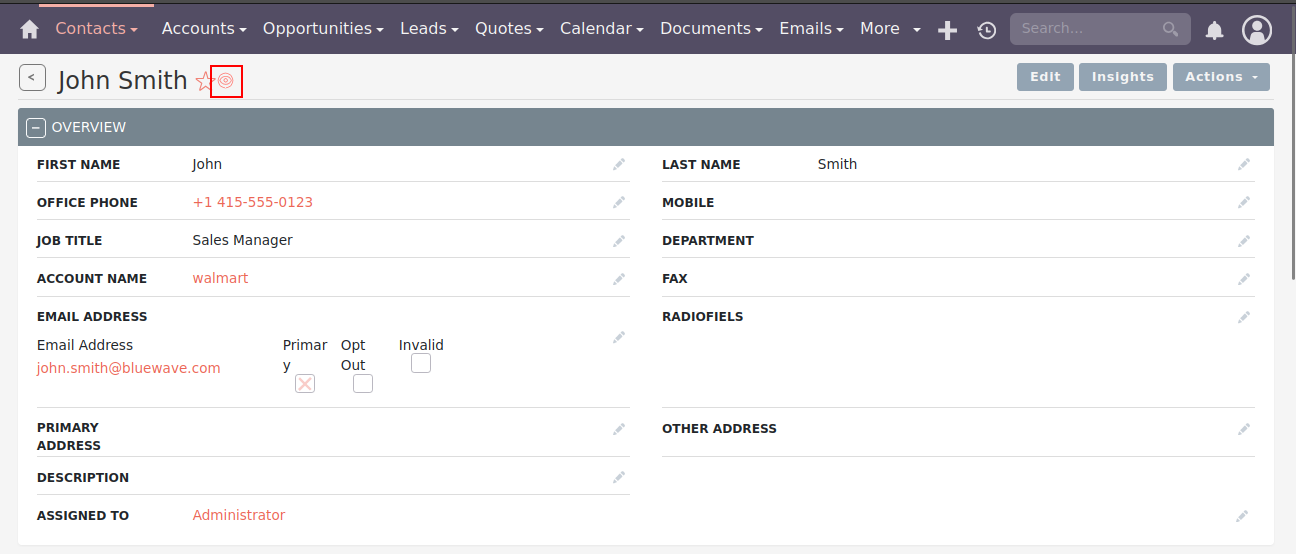This screenshot has width=1296, height=554.
Task: Expand the Contacts menu
Action: (97, 29)
